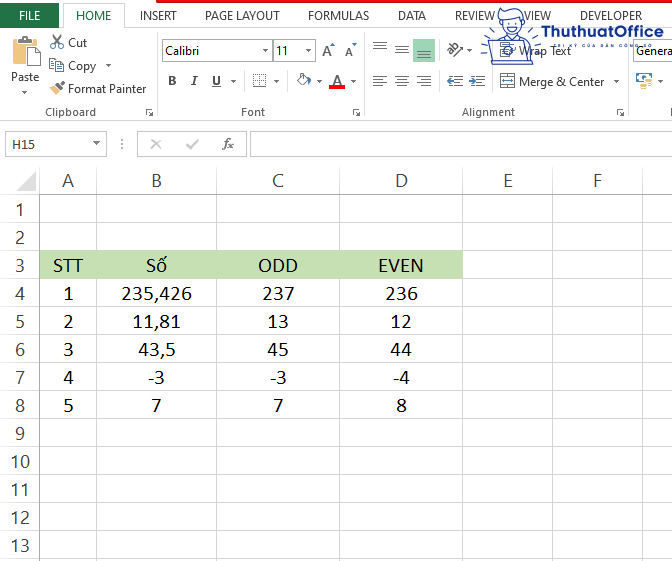Set Middle Align for cell text
The height and width of the screenshot is (561, 672).
tap(402, 50)
